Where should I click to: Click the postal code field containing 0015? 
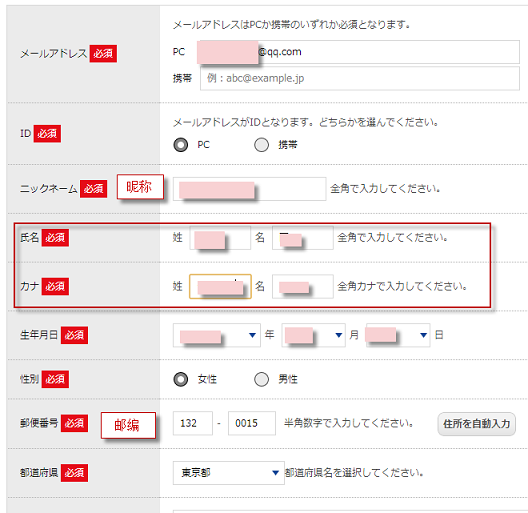[x=252, y=423]
